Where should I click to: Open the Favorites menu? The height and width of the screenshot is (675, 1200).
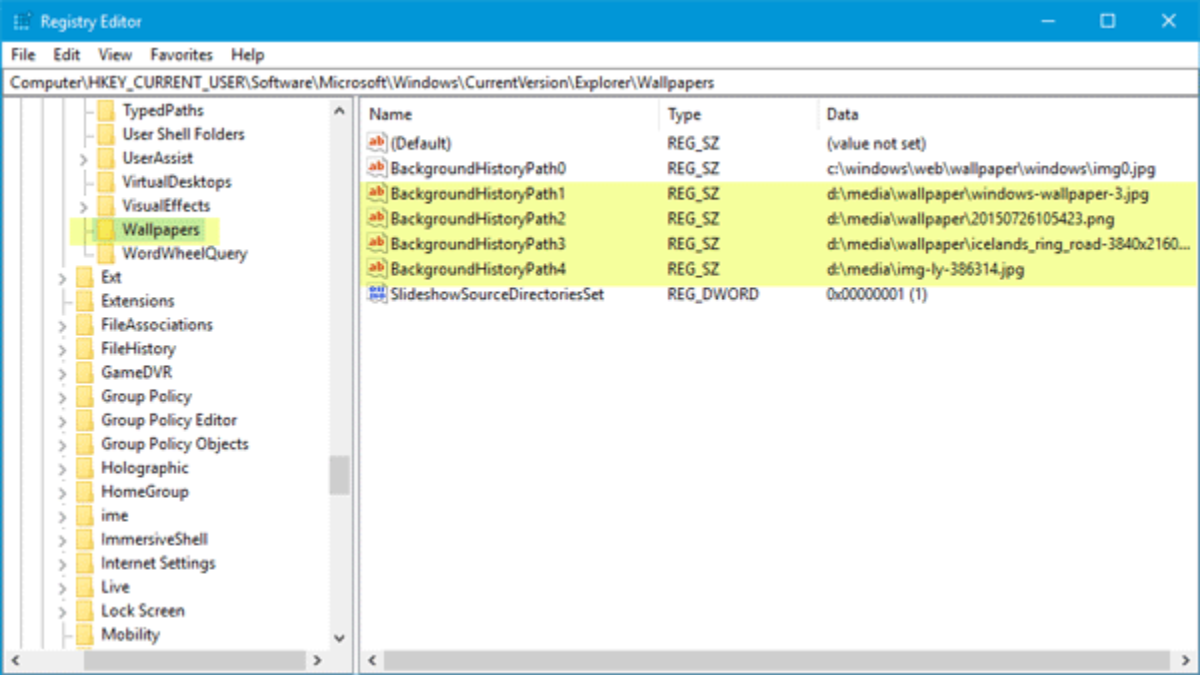[x=182, y=55]
